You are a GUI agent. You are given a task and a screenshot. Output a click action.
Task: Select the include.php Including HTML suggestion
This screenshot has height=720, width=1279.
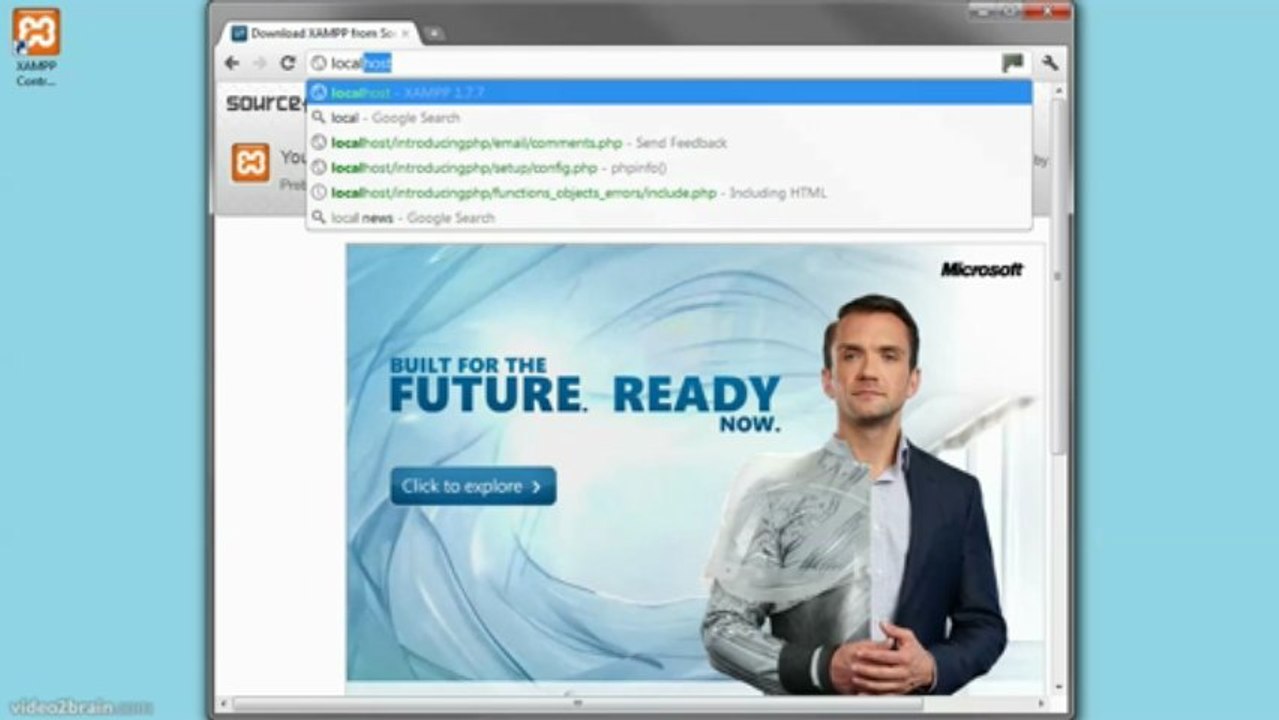click(x=669, y=192)
